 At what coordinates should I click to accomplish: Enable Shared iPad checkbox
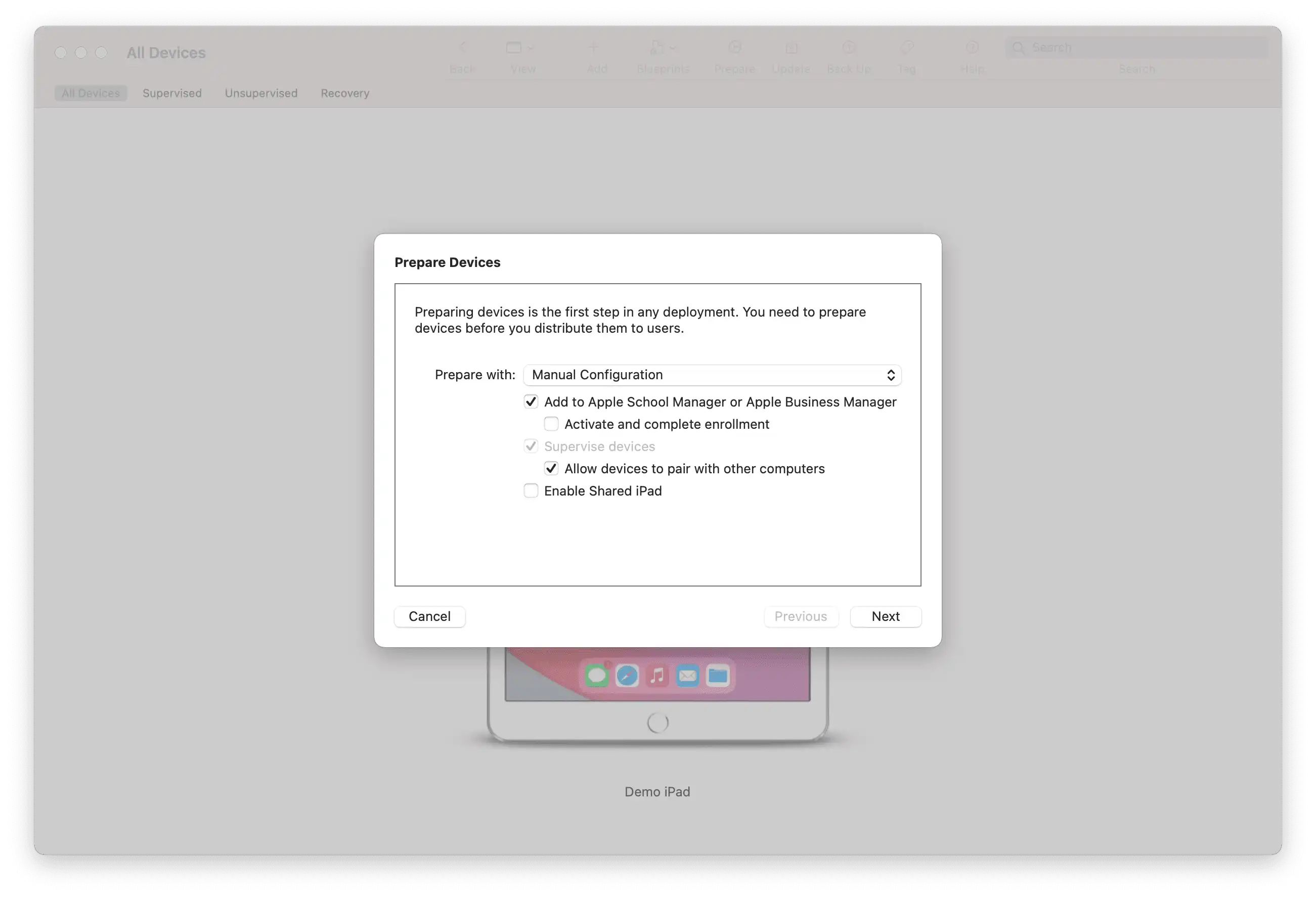click(x=531, y=490)
